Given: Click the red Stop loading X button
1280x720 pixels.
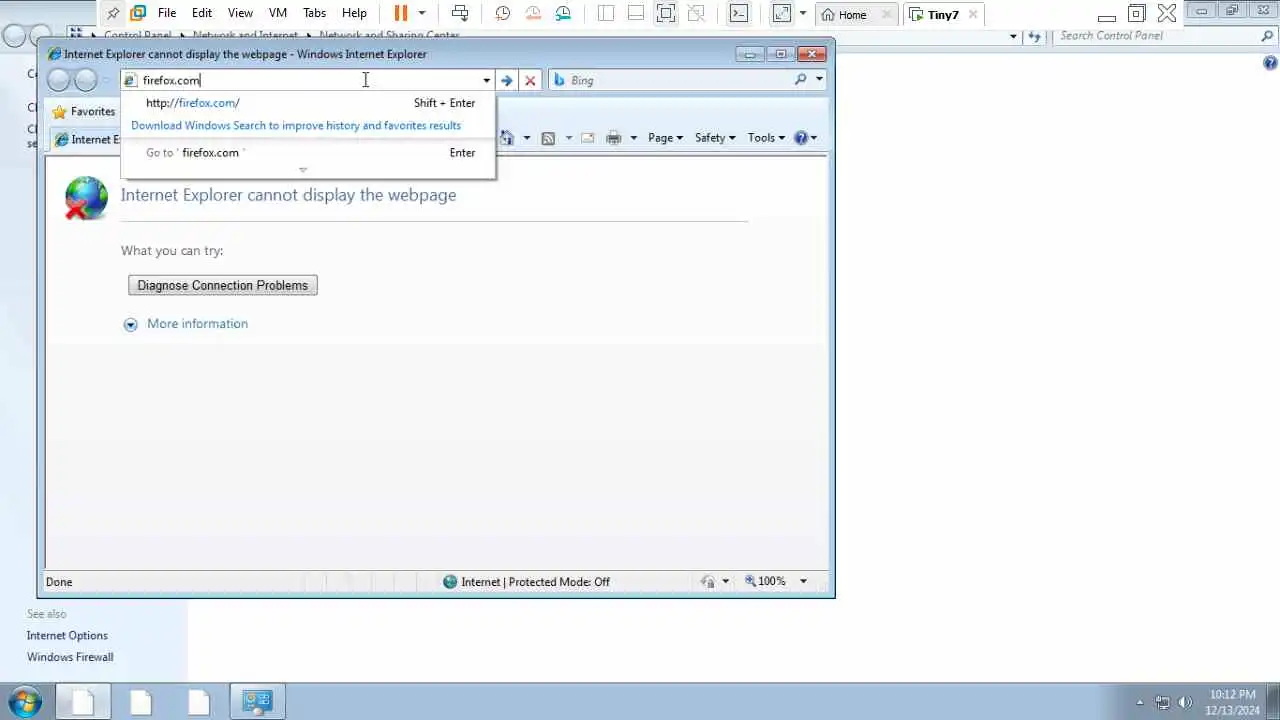Looking at the screenshot, I should coord(530,80).
